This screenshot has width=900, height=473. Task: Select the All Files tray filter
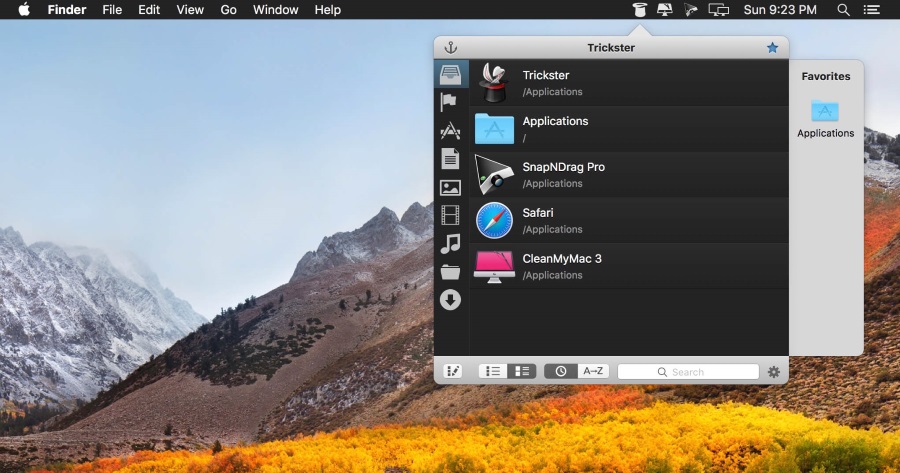(451, 75)
